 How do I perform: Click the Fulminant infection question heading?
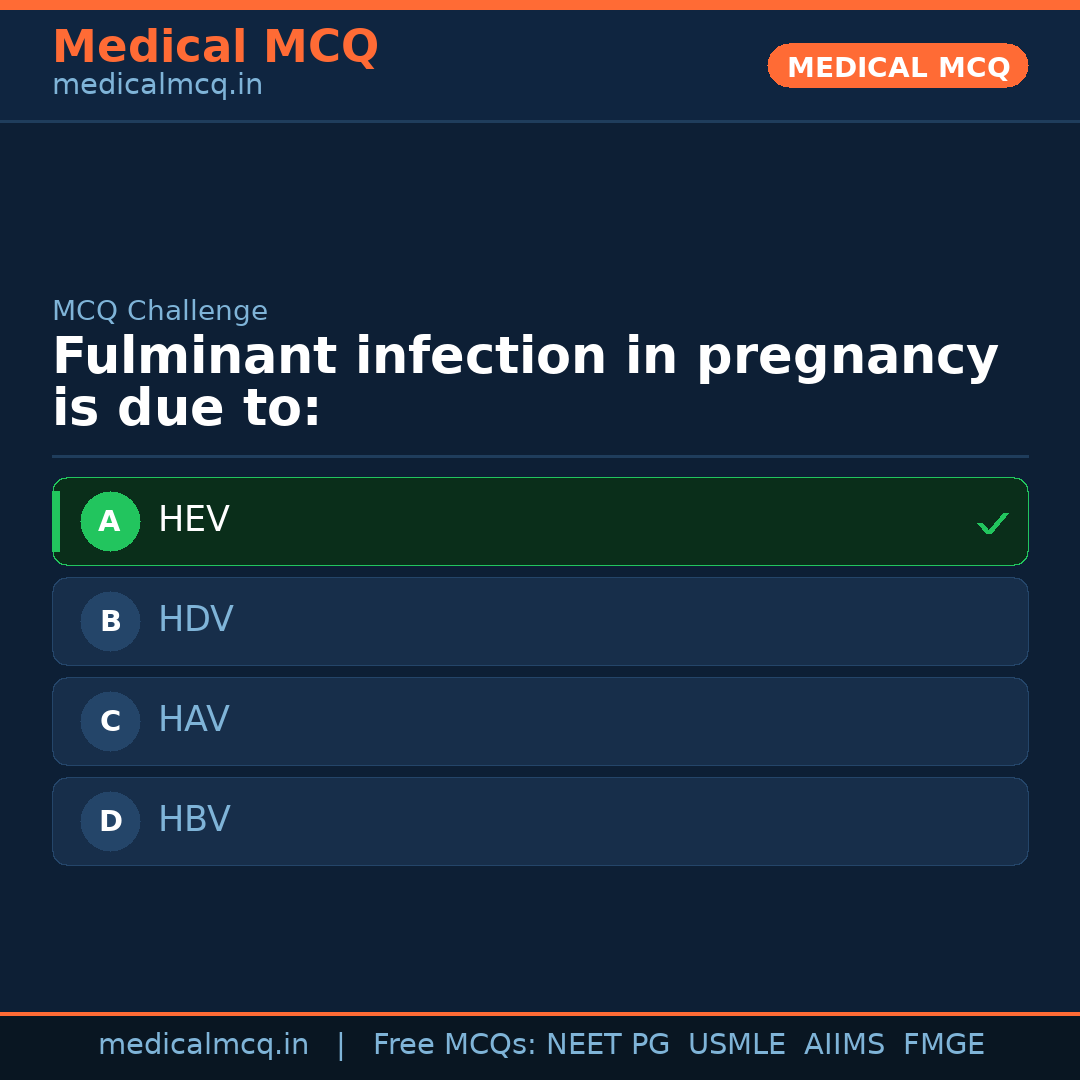click(524, 383)
